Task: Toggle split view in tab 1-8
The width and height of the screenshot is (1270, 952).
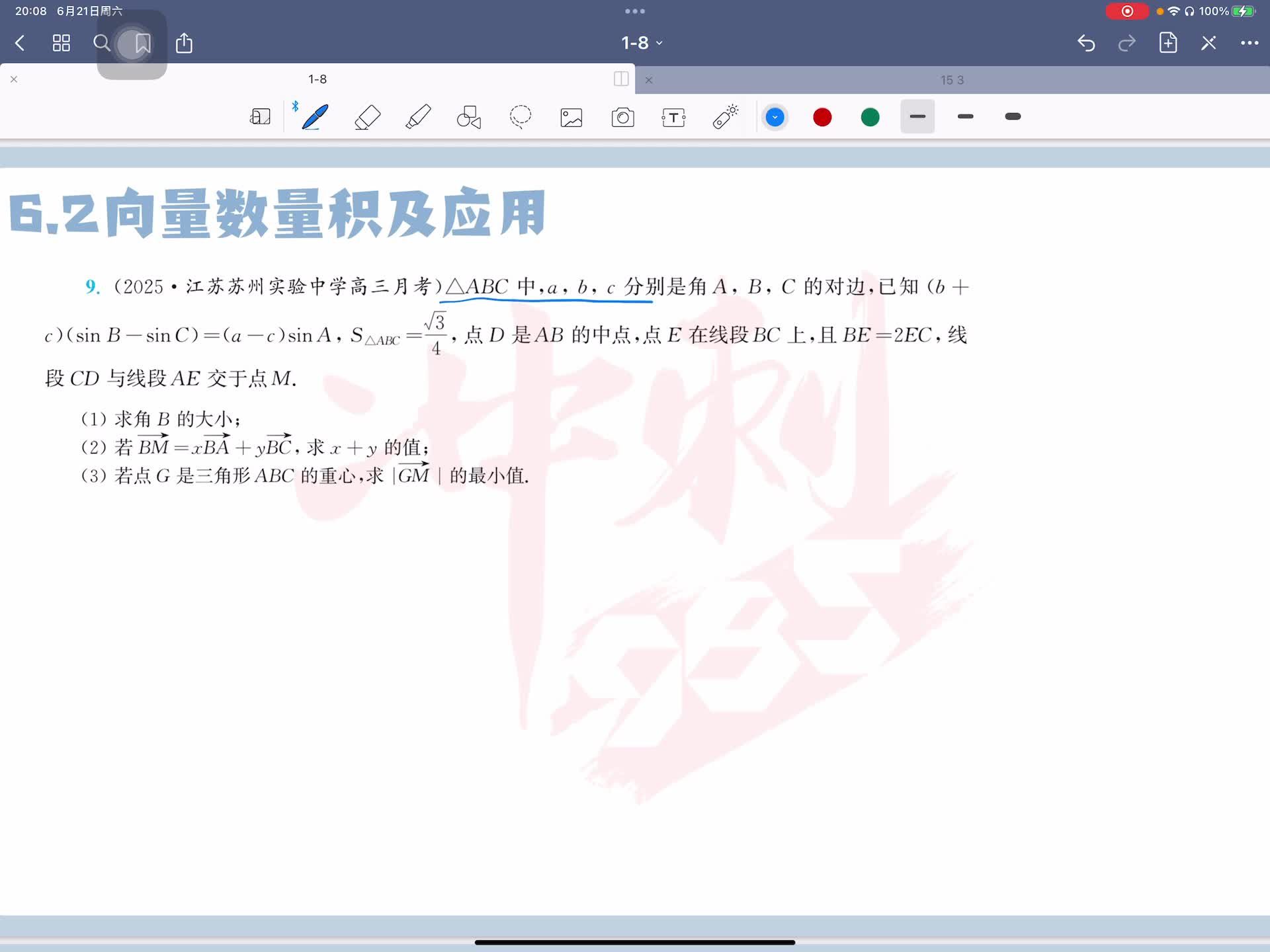Action: coord(621,79)
